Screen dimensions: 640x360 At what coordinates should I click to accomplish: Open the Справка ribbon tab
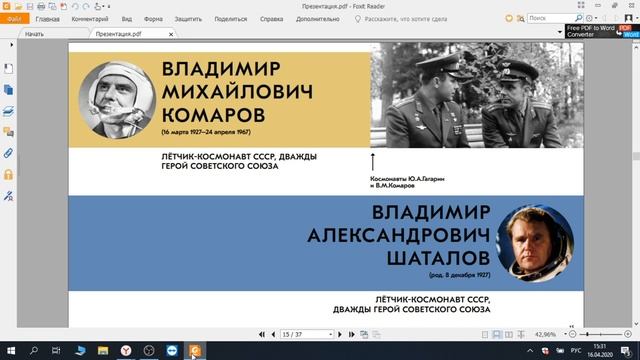point(271,19)
